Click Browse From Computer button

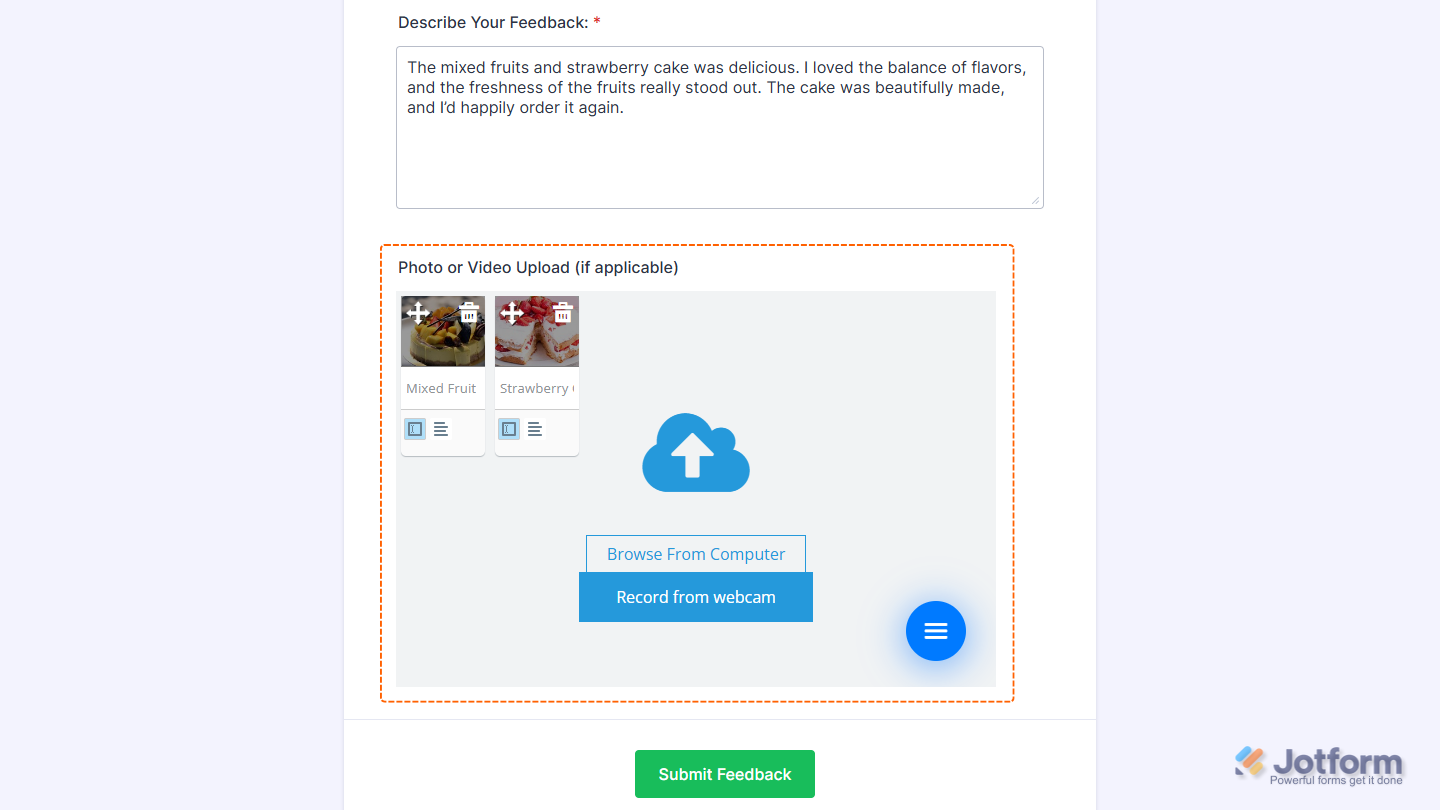coord(696,554)
